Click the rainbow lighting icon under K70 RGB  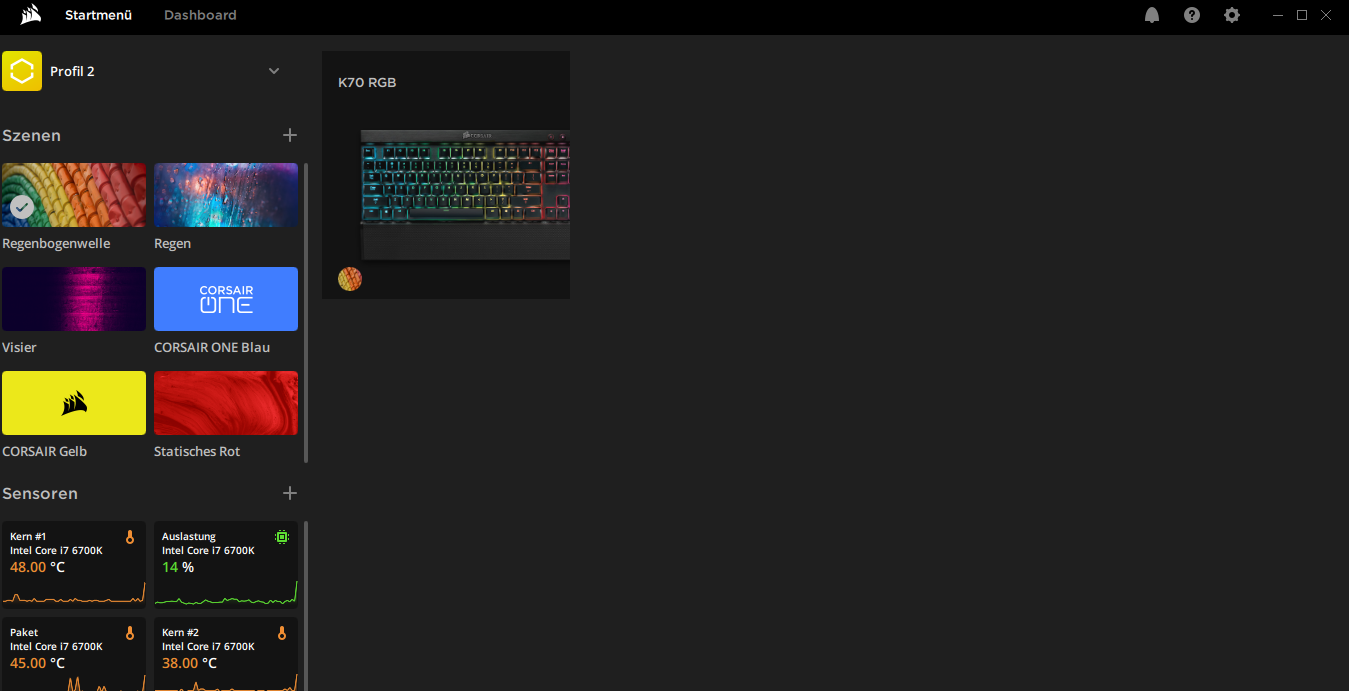click(x=350, y=279)
